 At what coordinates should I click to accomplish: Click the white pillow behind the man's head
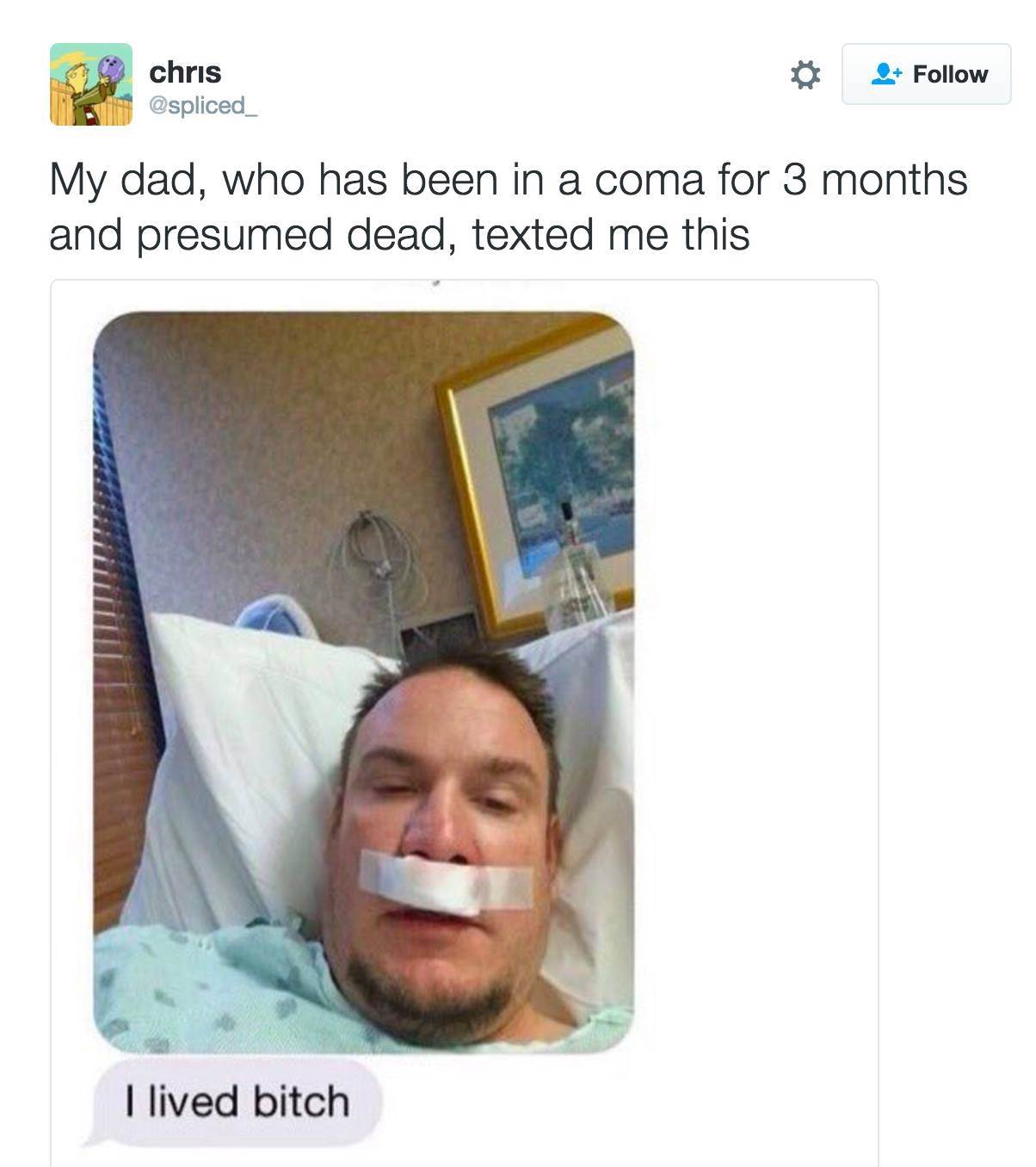click(250, 775)
